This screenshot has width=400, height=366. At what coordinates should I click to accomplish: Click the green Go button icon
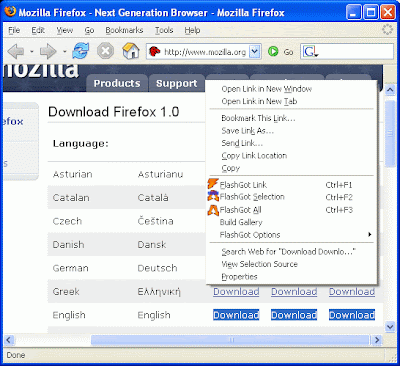[273, 52]
